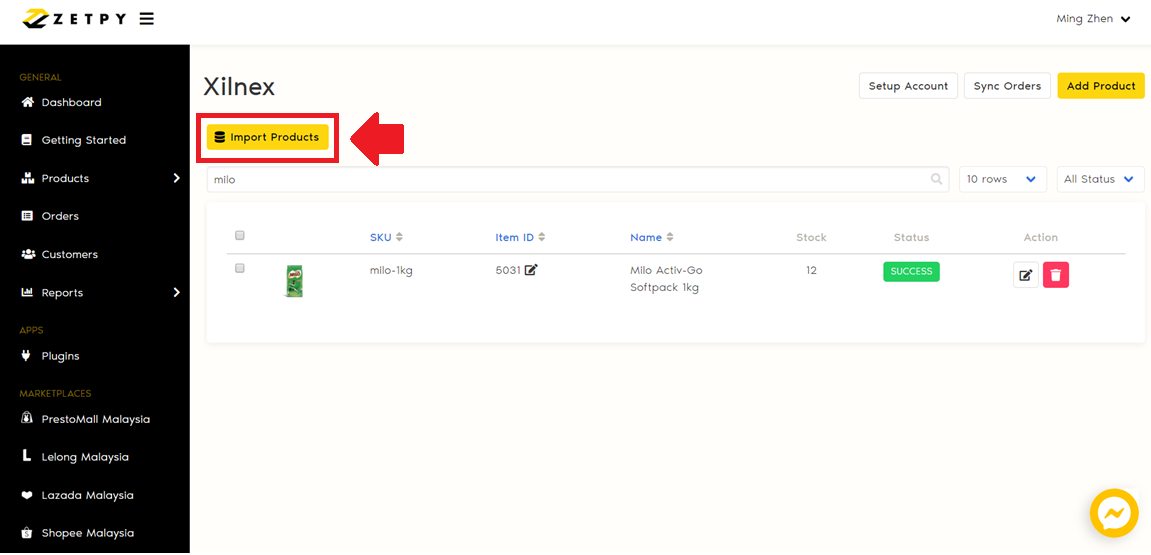Expand the Products submenu chevron
The height and width of the screenshot is (555, 1151).
(x=176, y=178)
